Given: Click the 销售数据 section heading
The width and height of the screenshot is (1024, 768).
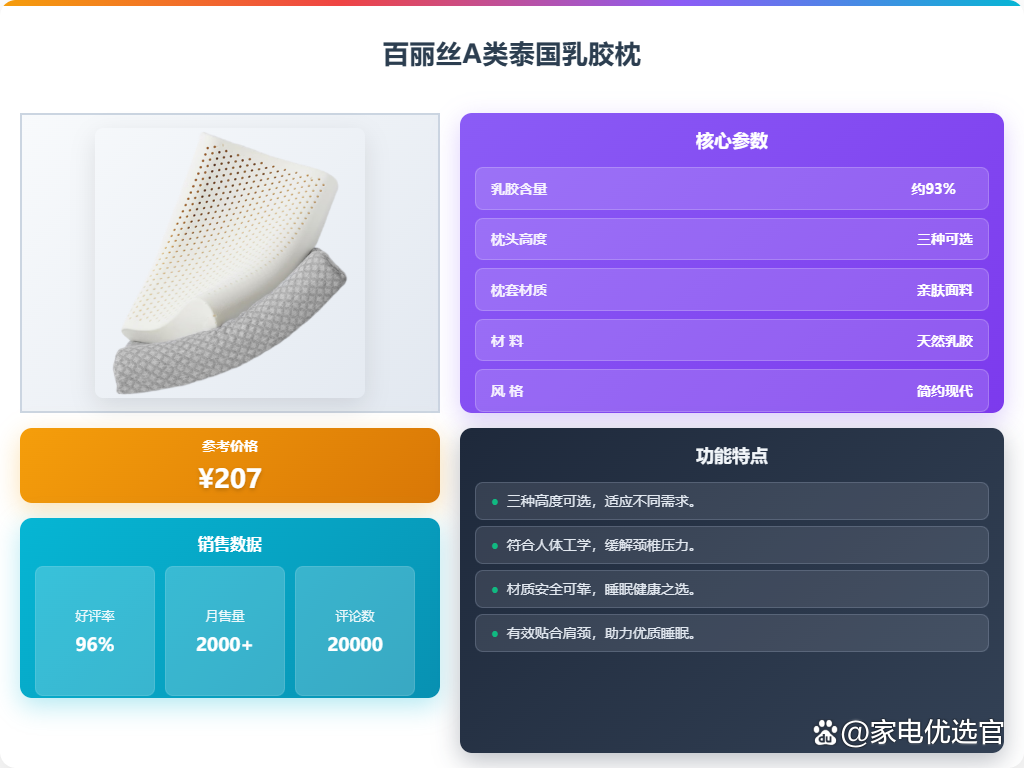Looking at the screenshot, I should pyautogui.click(x=230, y=544).
